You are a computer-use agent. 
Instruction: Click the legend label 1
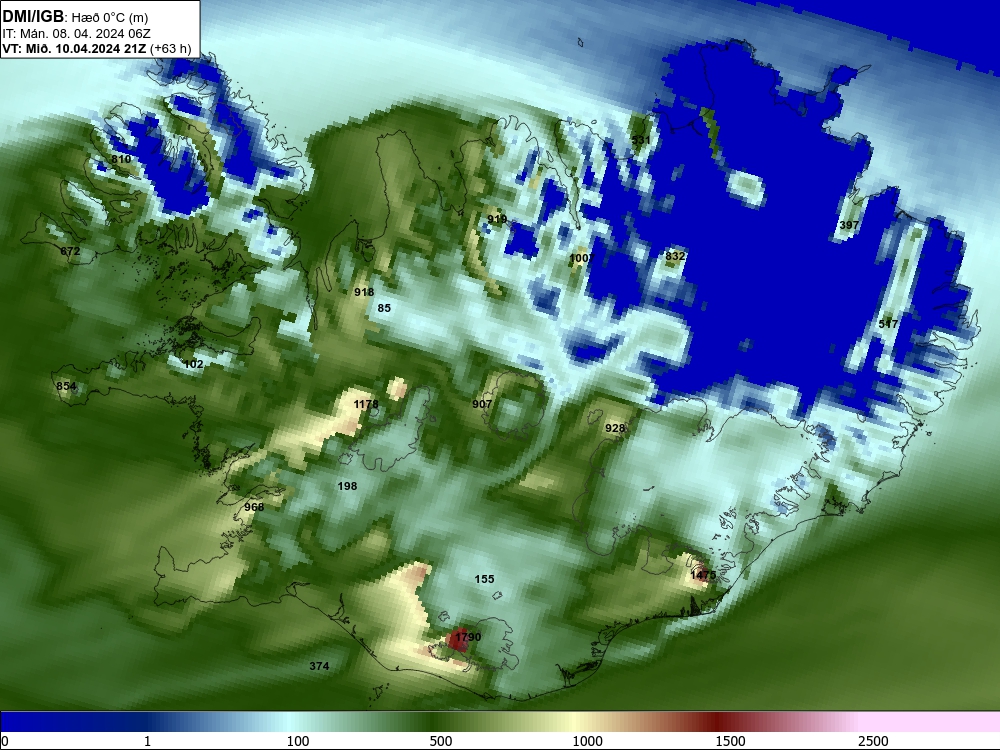(147, 741)
